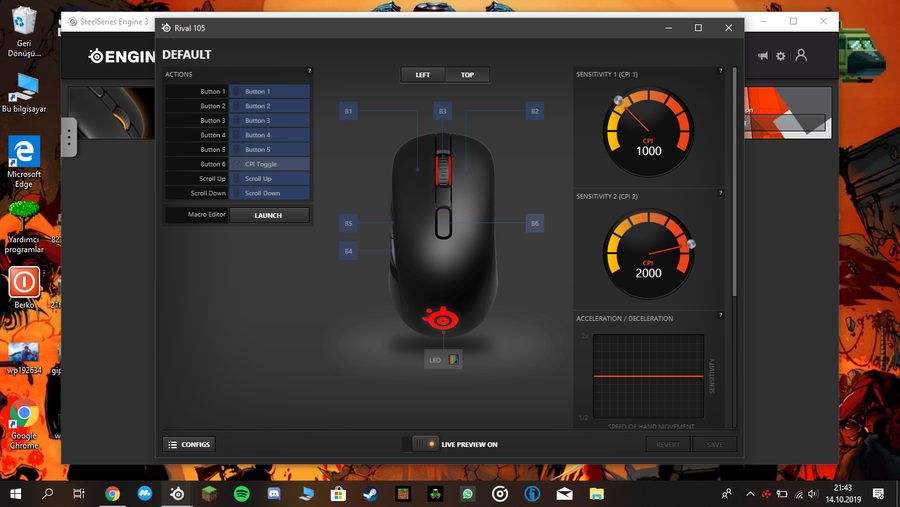
Task: Select the B5 button marker
Action: (348, 223)
